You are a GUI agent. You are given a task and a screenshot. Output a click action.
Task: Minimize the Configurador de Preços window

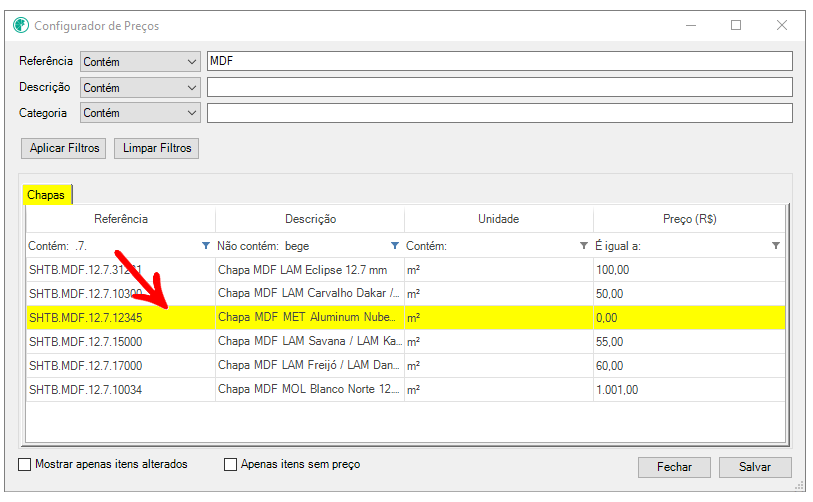(x=691, y=25)
